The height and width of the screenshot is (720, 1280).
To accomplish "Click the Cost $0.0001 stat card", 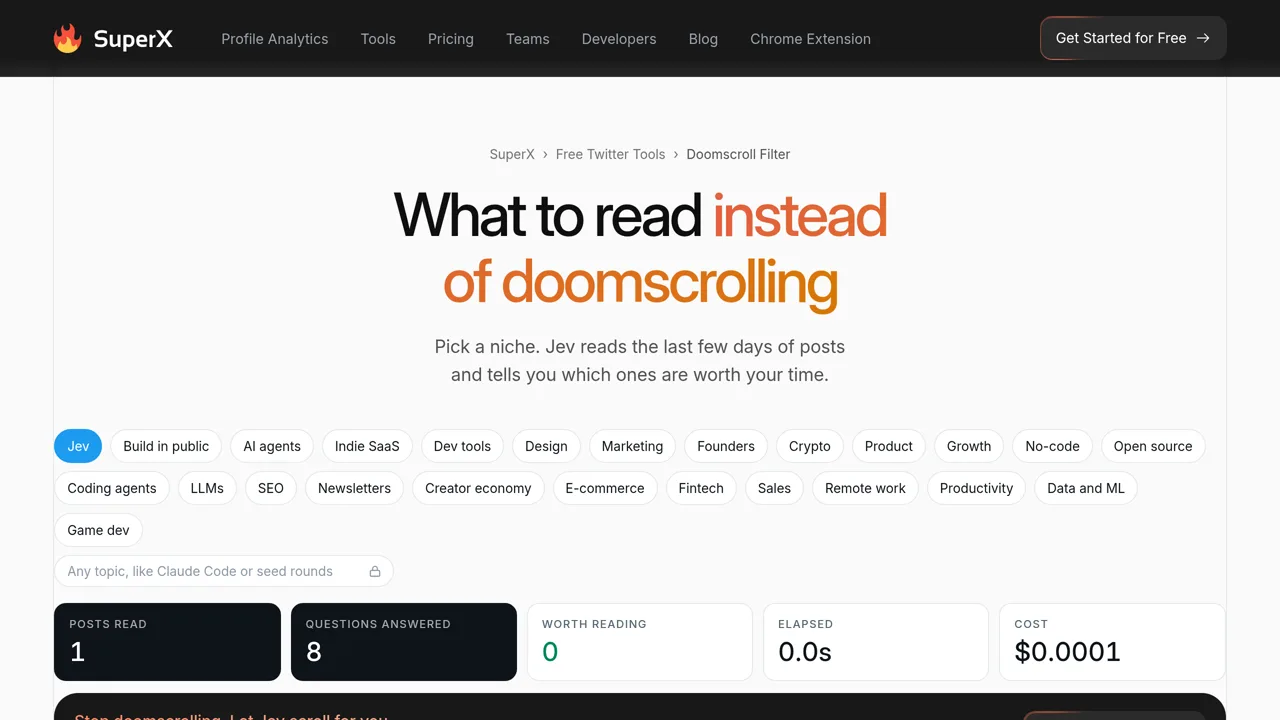I will pyautogui.click(x=1112, y=642).
